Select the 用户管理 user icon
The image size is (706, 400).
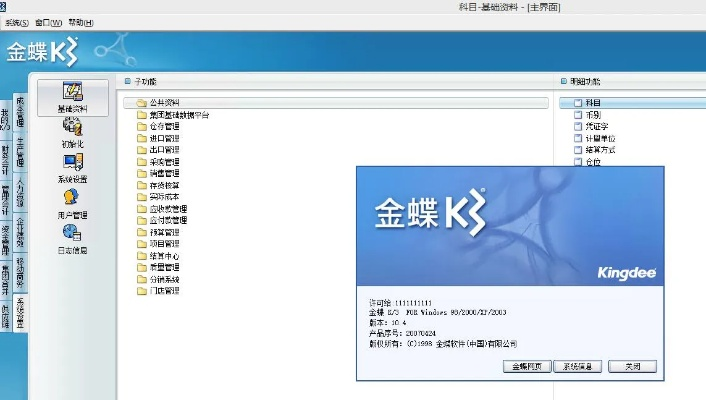[72, 197]
